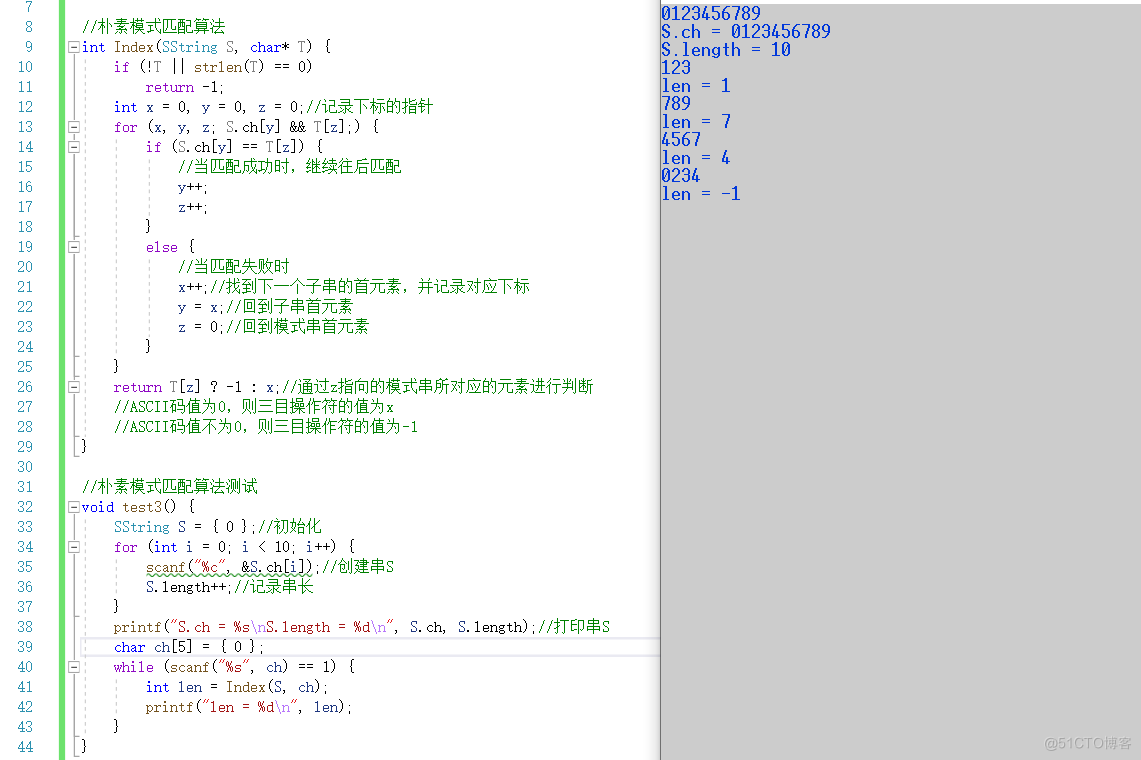Collapse the else block on line 19
1141x760 pixels.
73,247
